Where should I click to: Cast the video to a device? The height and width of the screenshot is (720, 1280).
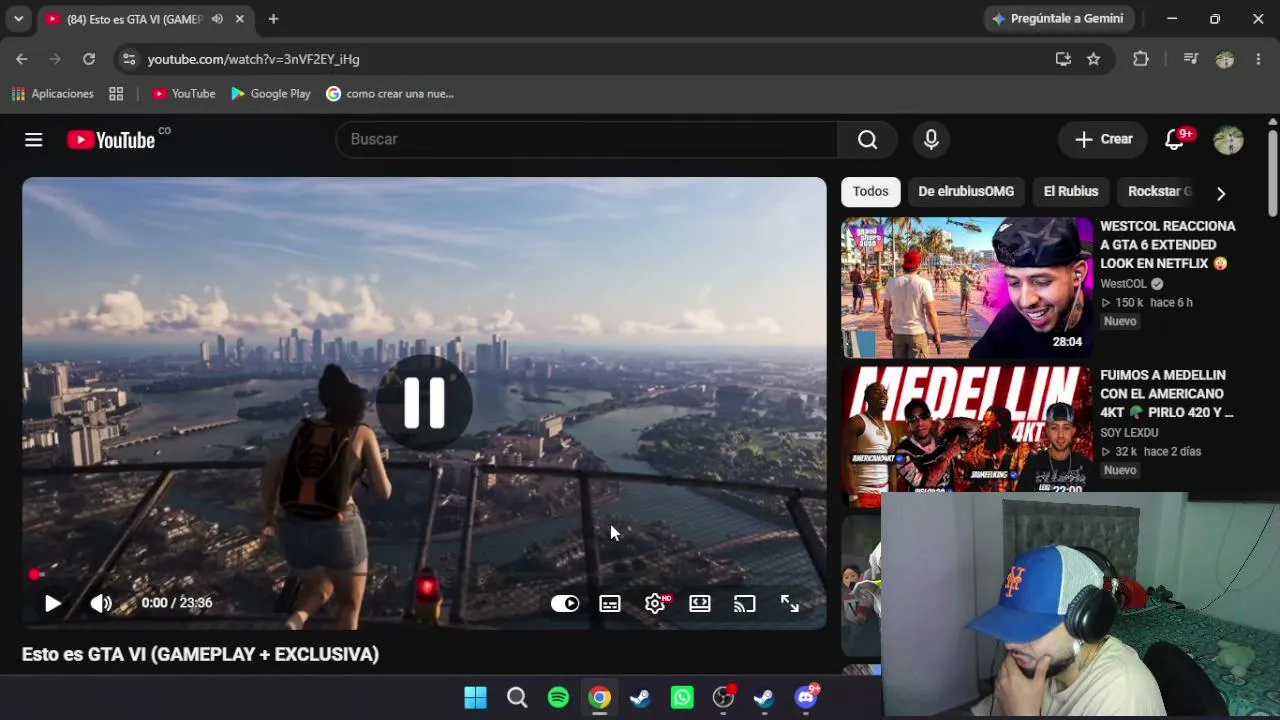click(744, 603)
